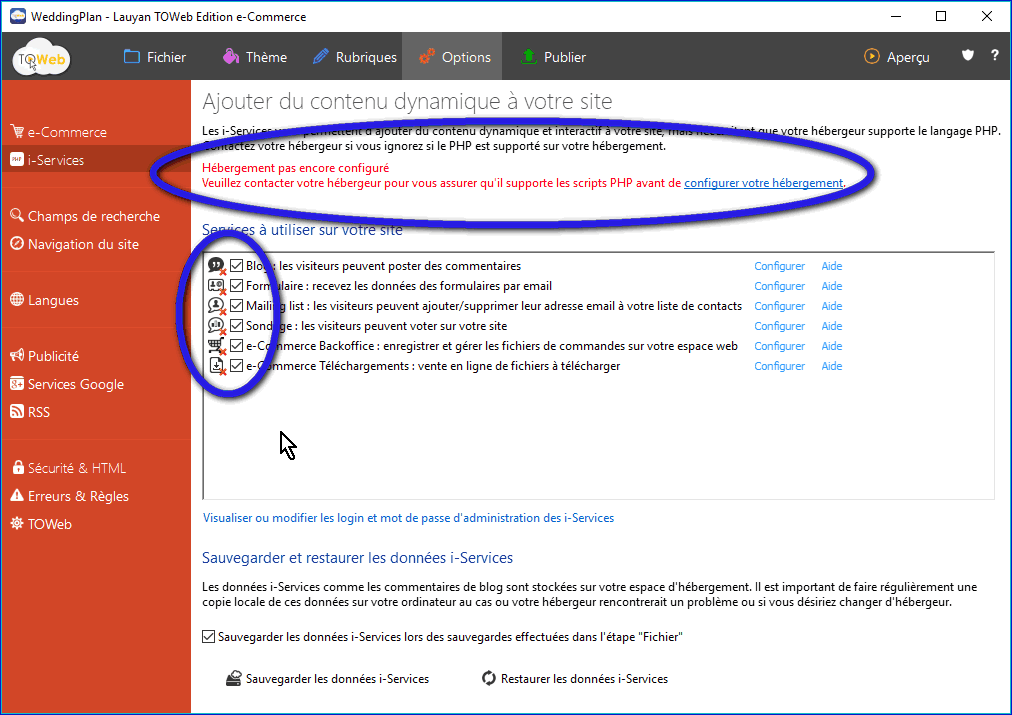The height and width of the screenshot is (715, 1012).
Task: Click the Blog speech bubble icon
Action: pyautogui.click(x=215, y=266)
